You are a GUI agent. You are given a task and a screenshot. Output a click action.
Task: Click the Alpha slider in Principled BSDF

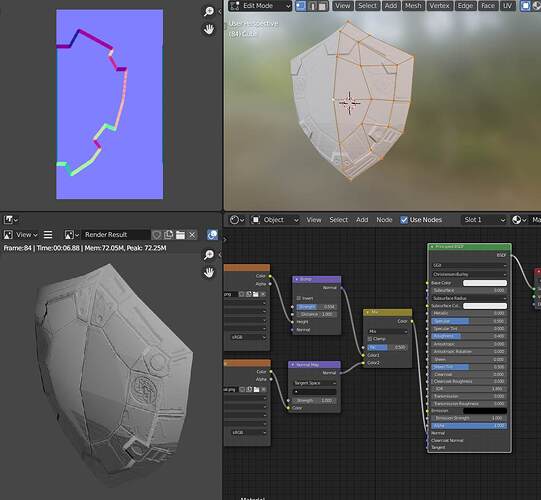point(469,426)
